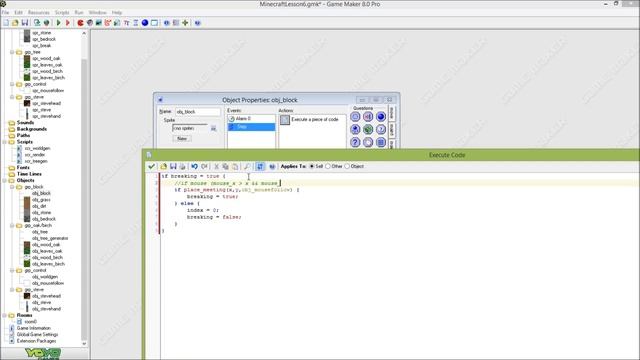
Task: Select obj_bedrock in the resource tree
Action: [x=44, y=219]
